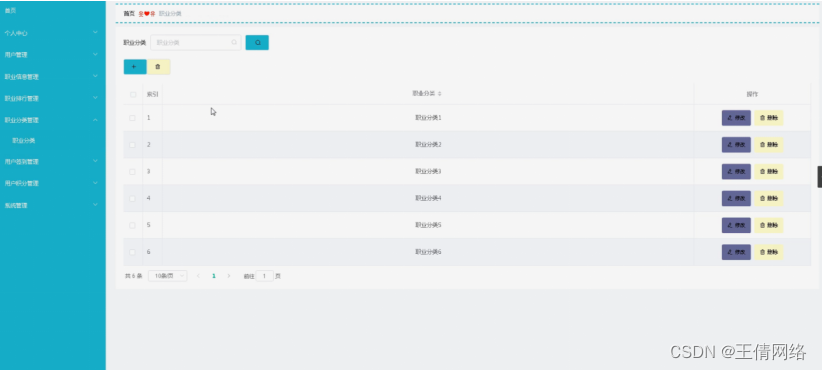Click 删除 delete button for 职业分类2

769,145
